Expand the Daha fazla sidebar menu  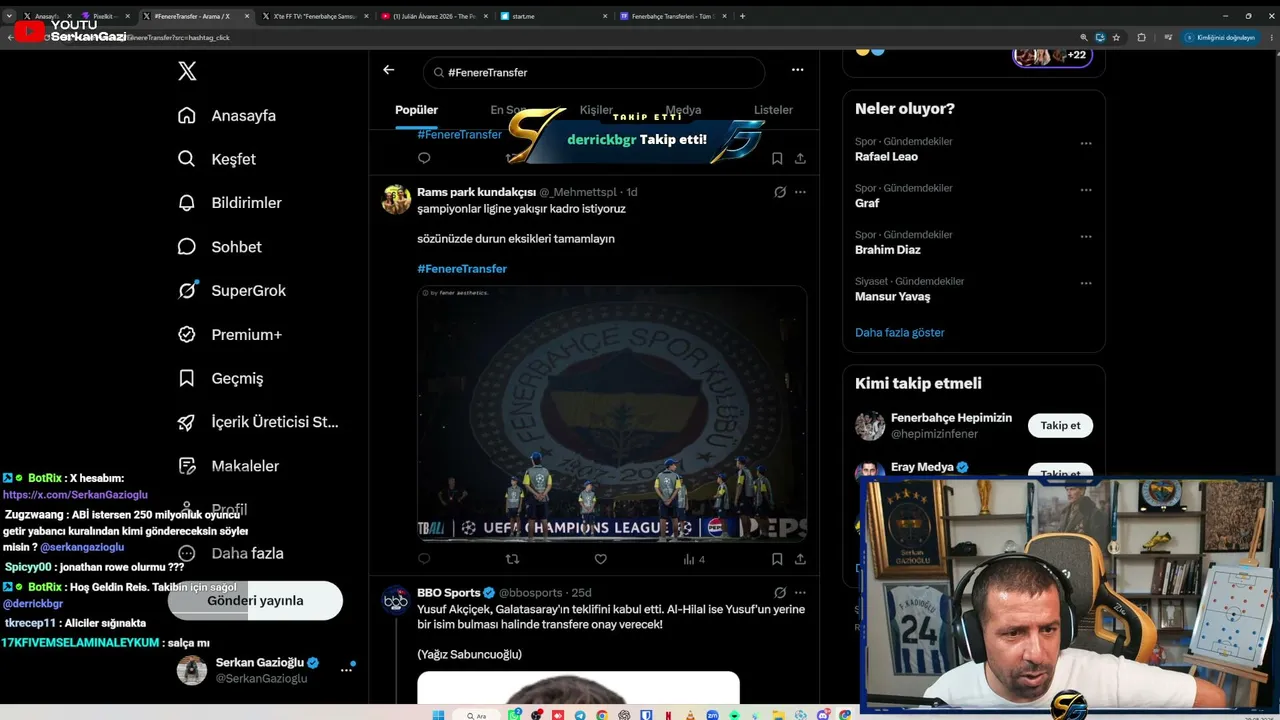pyautogui.click(x=230, y=553)
